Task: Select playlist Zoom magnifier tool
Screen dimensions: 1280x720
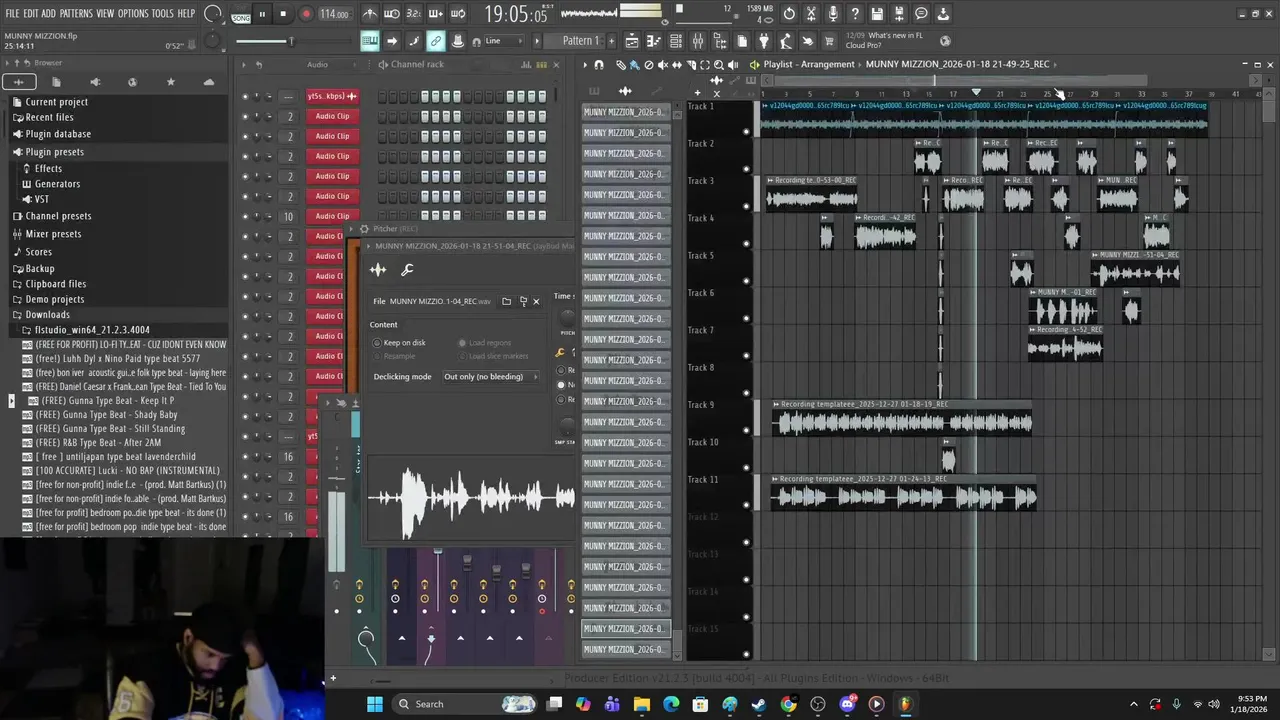Action: (x=719, y=64)
